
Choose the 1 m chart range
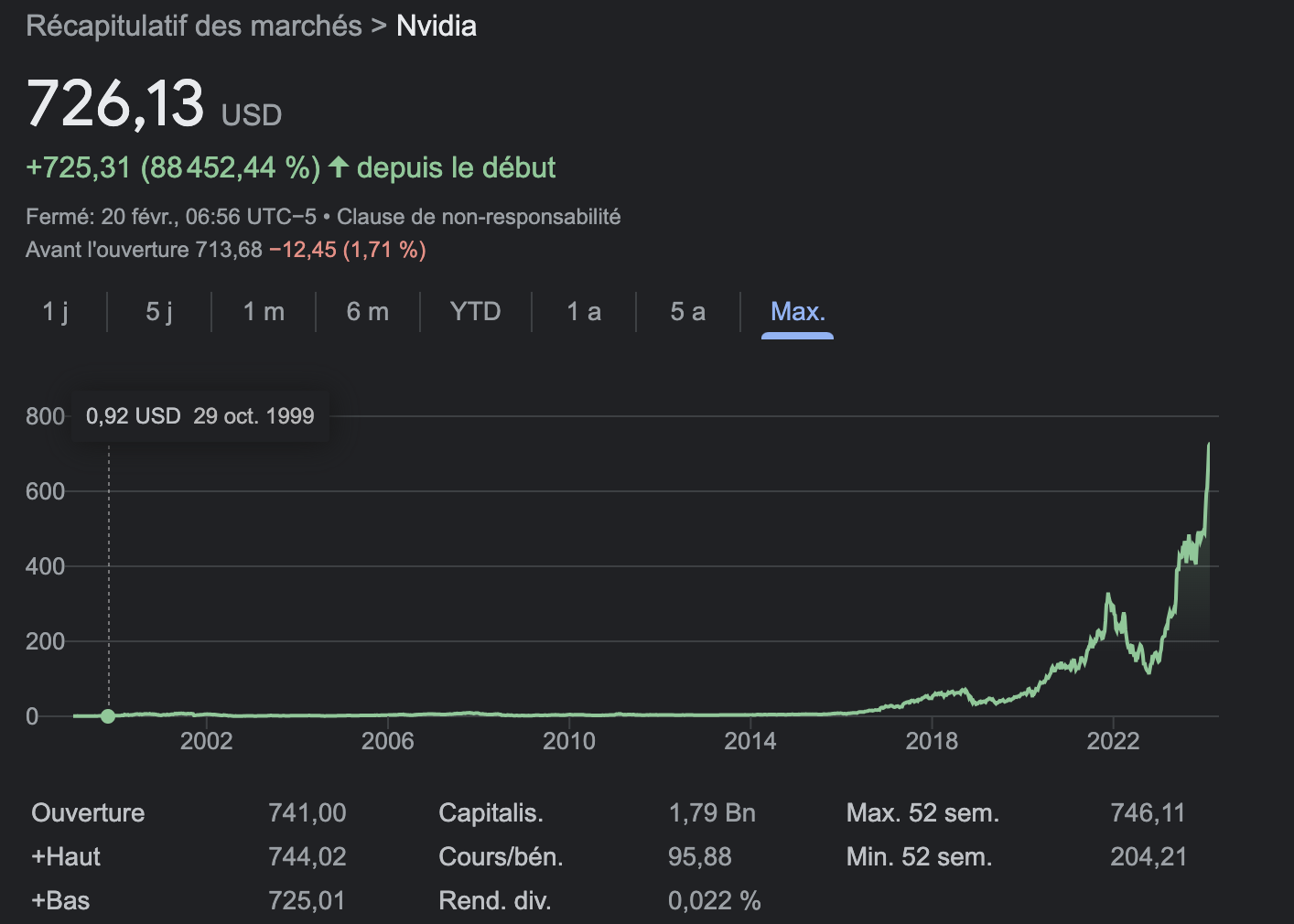coord(264,312)
